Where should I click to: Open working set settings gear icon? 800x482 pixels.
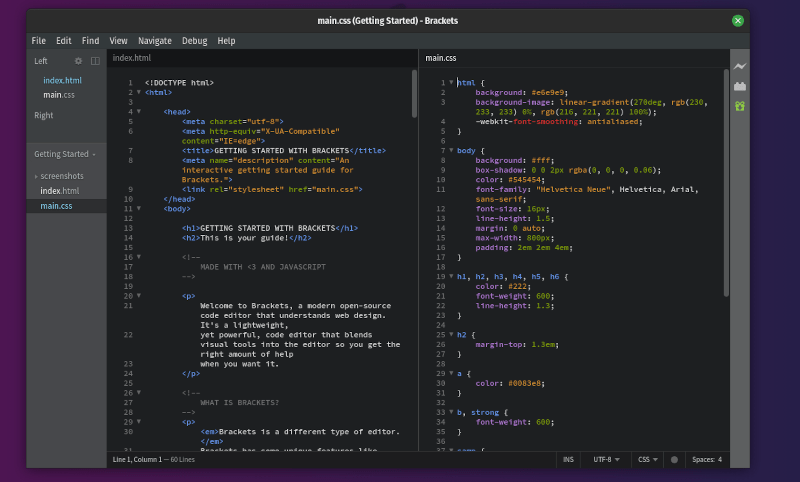tap(79, 61)
